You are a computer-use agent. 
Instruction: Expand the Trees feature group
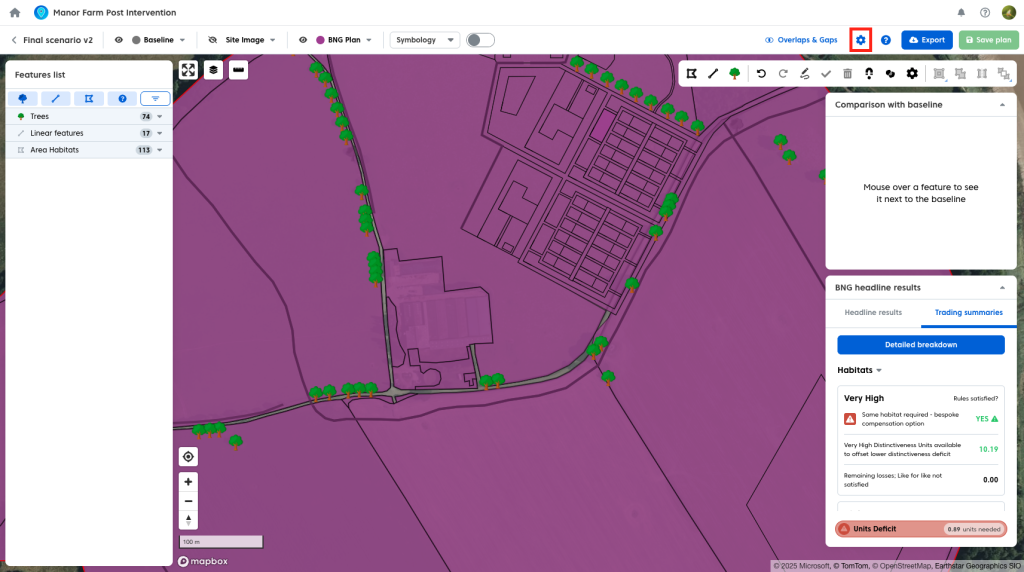(x=160, y=117)
